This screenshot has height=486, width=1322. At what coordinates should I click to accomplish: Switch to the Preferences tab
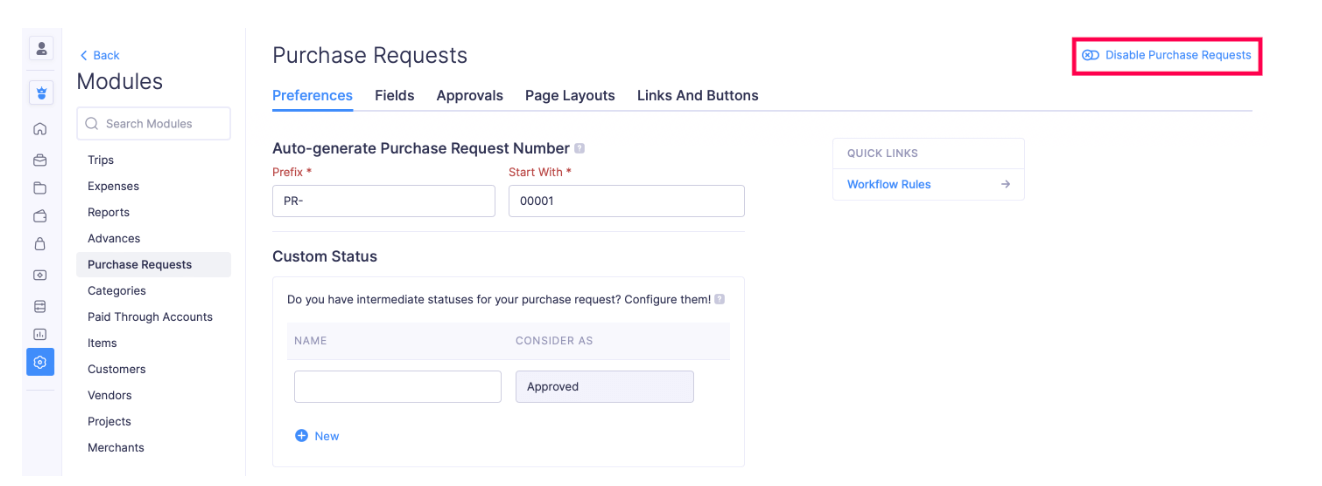click(x=312, y=96)
